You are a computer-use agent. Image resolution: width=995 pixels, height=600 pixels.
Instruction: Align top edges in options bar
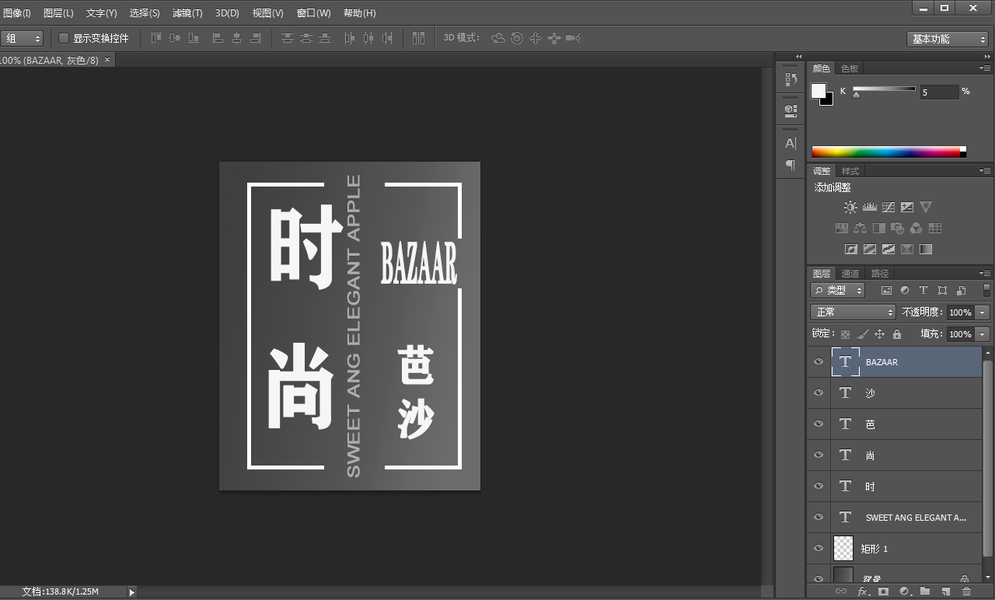(x=156, y=38)
